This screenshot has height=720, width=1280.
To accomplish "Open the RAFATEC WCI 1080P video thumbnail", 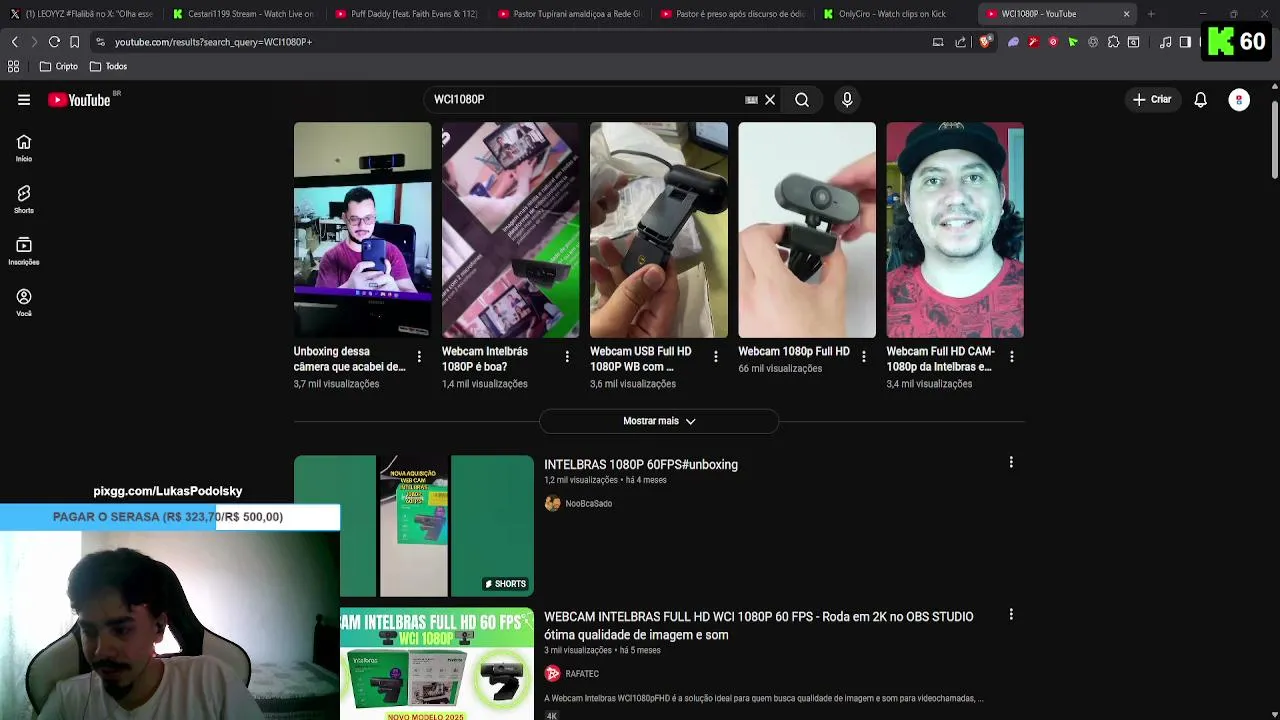I will coord(437,664).
